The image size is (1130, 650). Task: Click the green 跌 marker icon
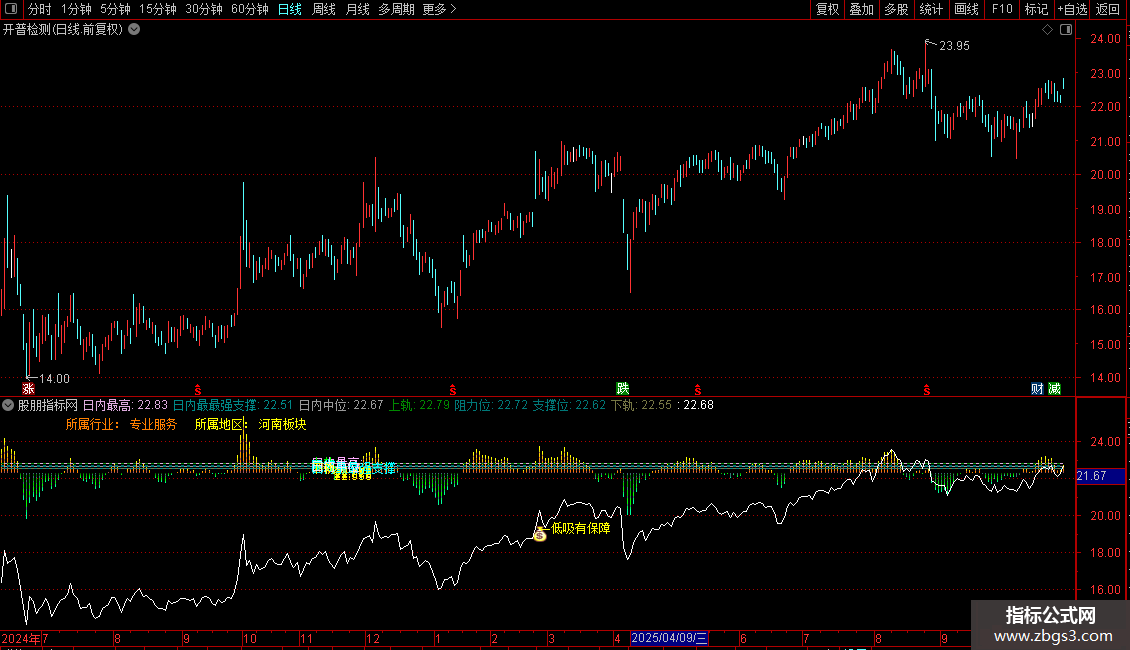click(x=623, y=389)
